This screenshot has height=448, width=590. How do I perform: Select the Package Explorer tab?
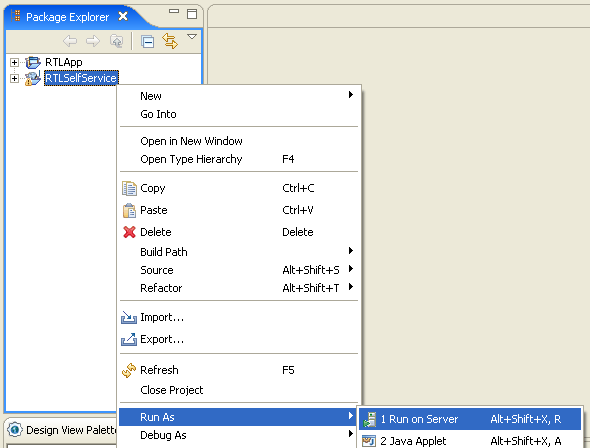coord(67,17)
